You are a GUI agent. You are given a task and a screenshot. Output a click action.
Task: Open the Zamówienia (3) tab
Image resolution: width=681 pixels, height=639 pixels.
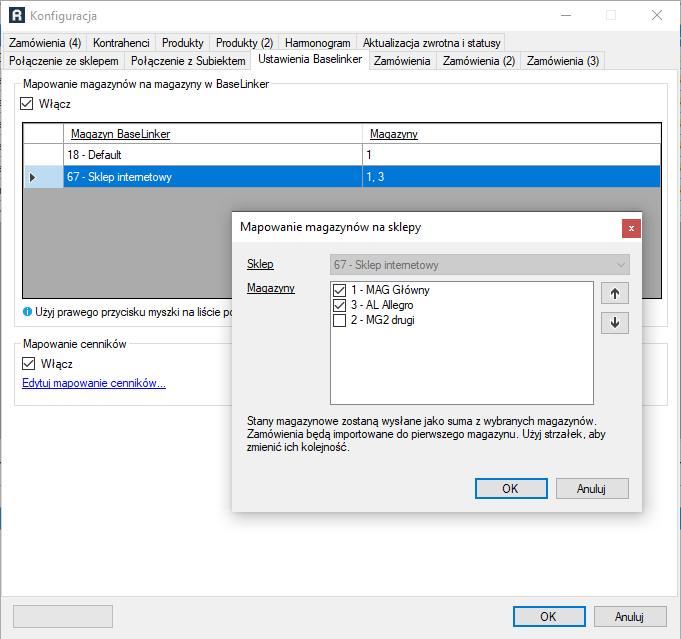[x=563, y=61]
